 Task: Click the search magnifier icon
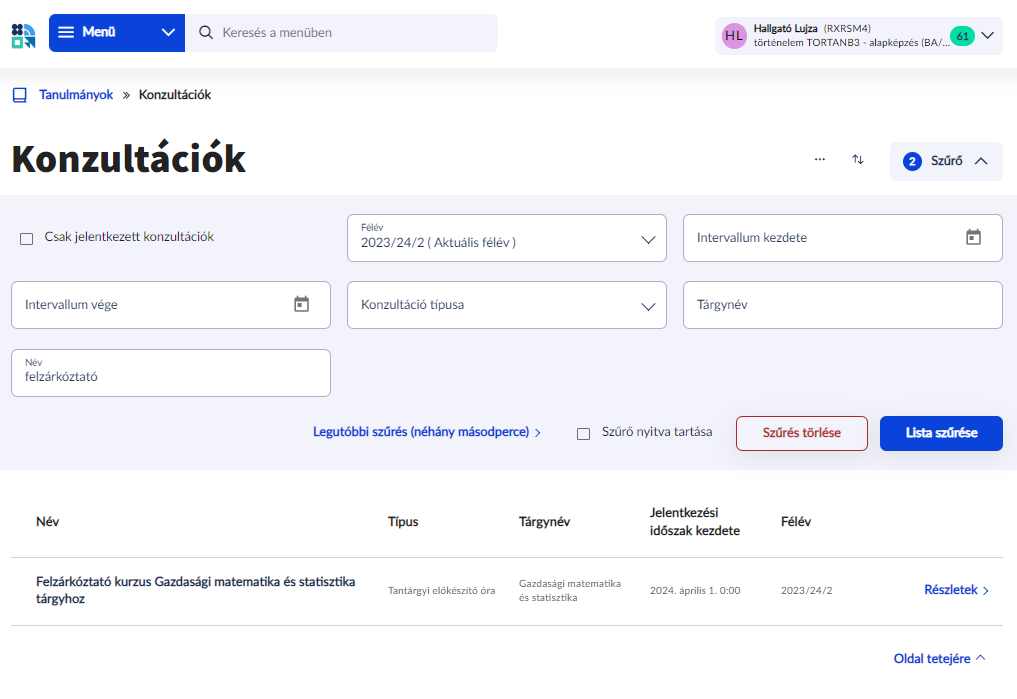coord(206,33)
